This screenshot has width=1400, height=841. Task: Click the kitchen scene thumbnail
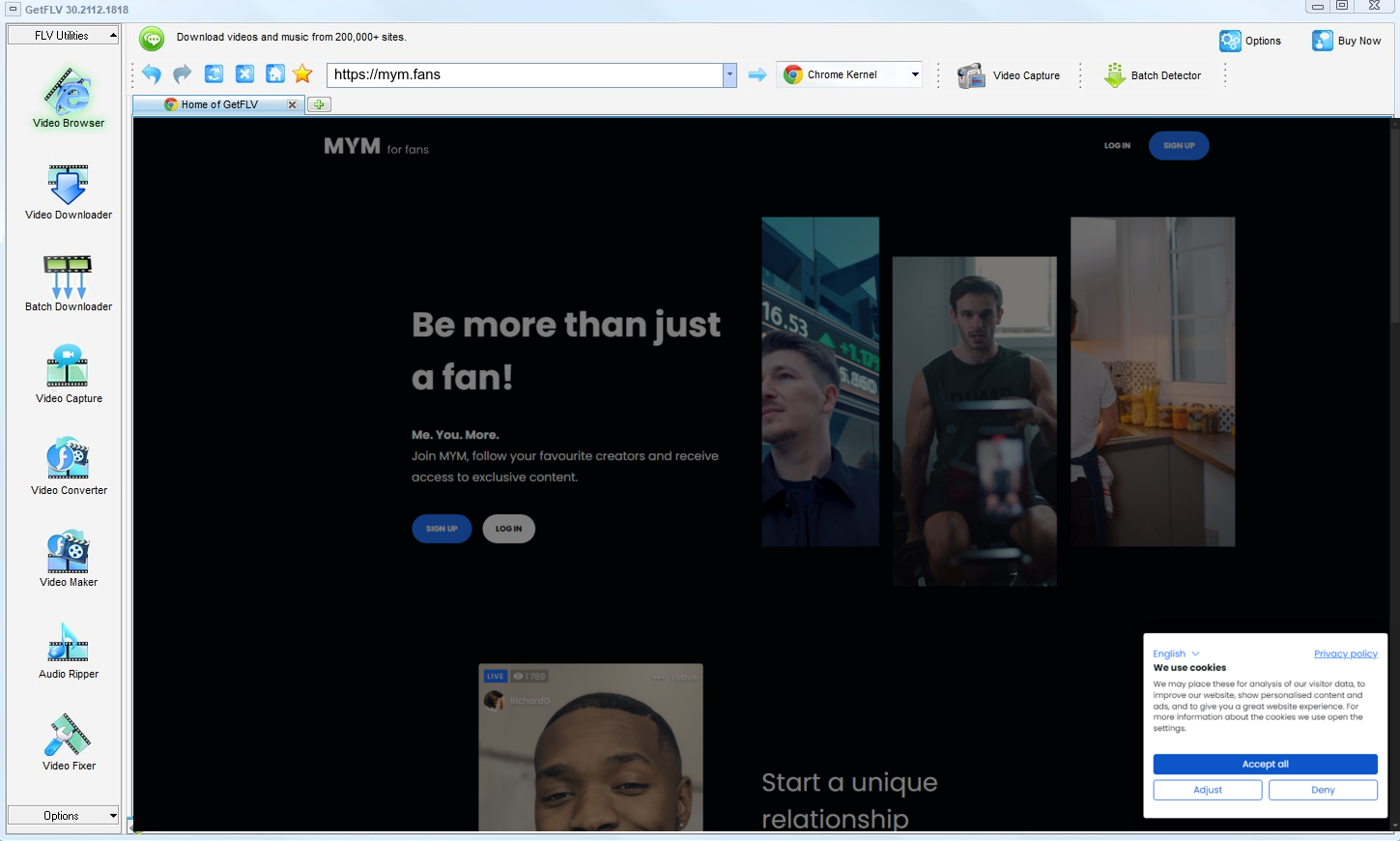tap(1152, 382)
